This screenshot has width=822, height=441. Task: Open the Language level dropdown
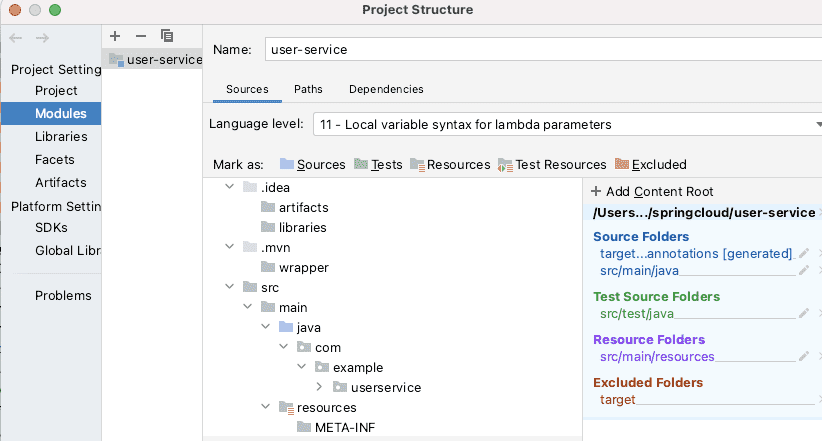(568, 124)
